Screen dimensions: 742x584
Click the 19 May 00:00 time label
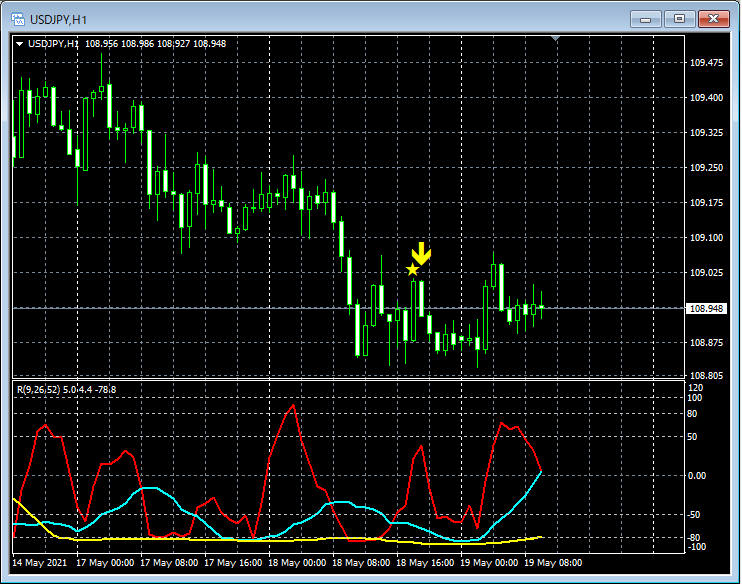click(x=489, y=563)
